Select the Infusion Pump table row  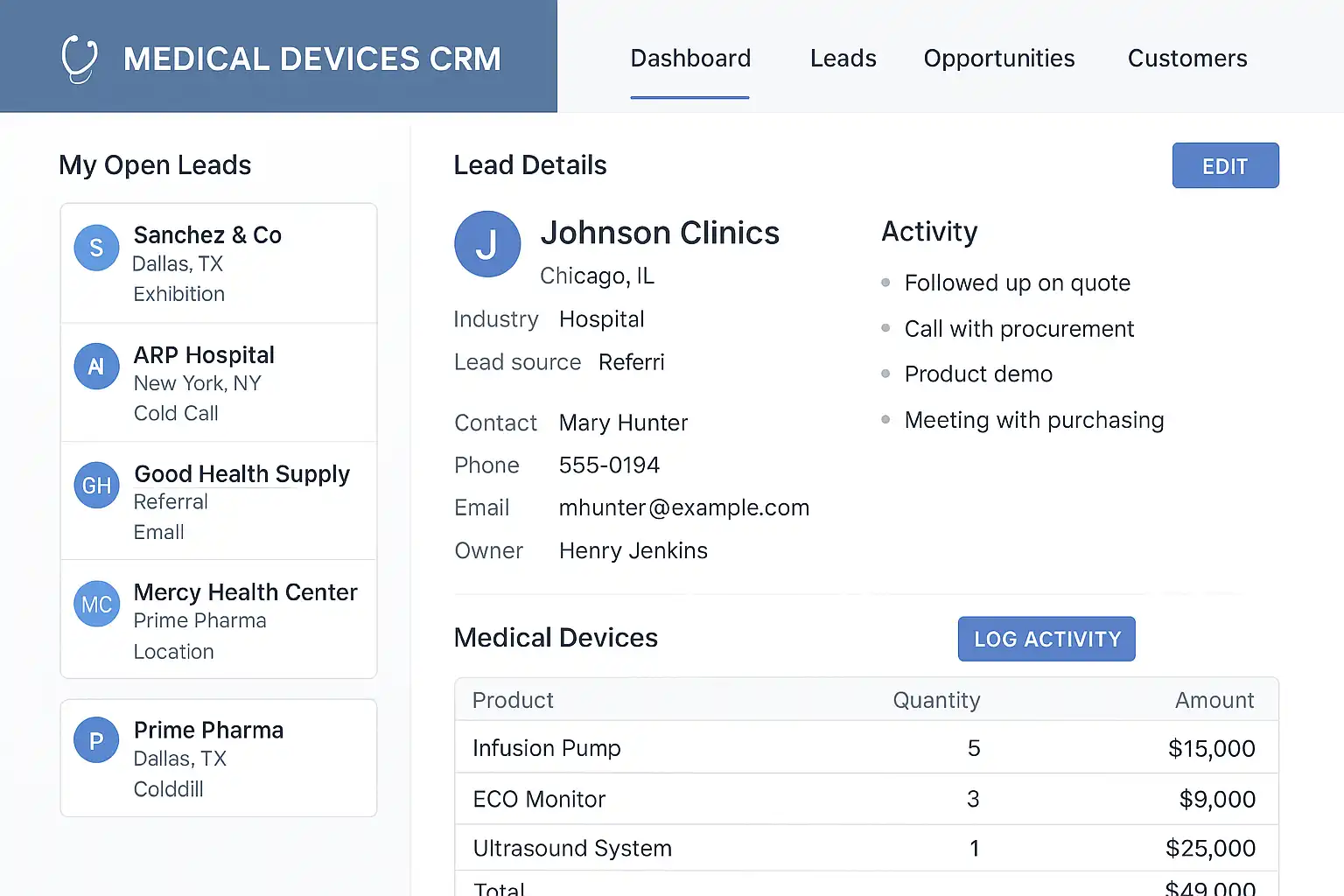864,748
